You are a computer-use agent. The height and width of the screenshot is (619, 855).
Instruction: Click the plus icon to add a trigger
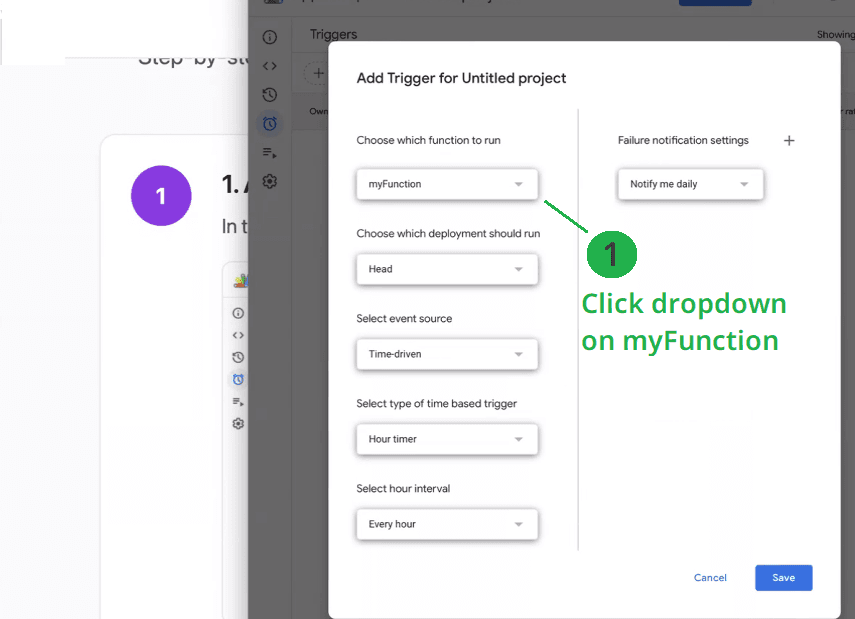[x=317, y=73]
